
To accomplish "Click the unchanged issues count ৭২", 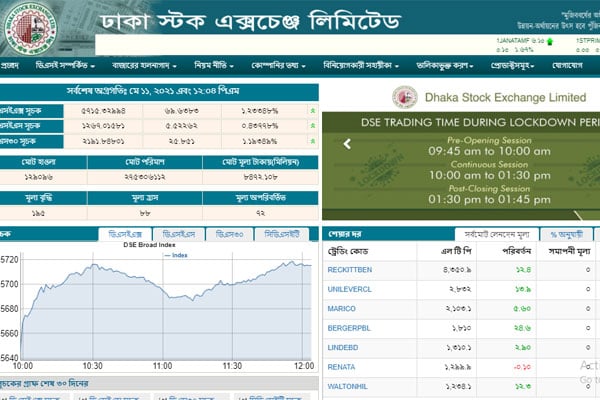I will point(261,213).
